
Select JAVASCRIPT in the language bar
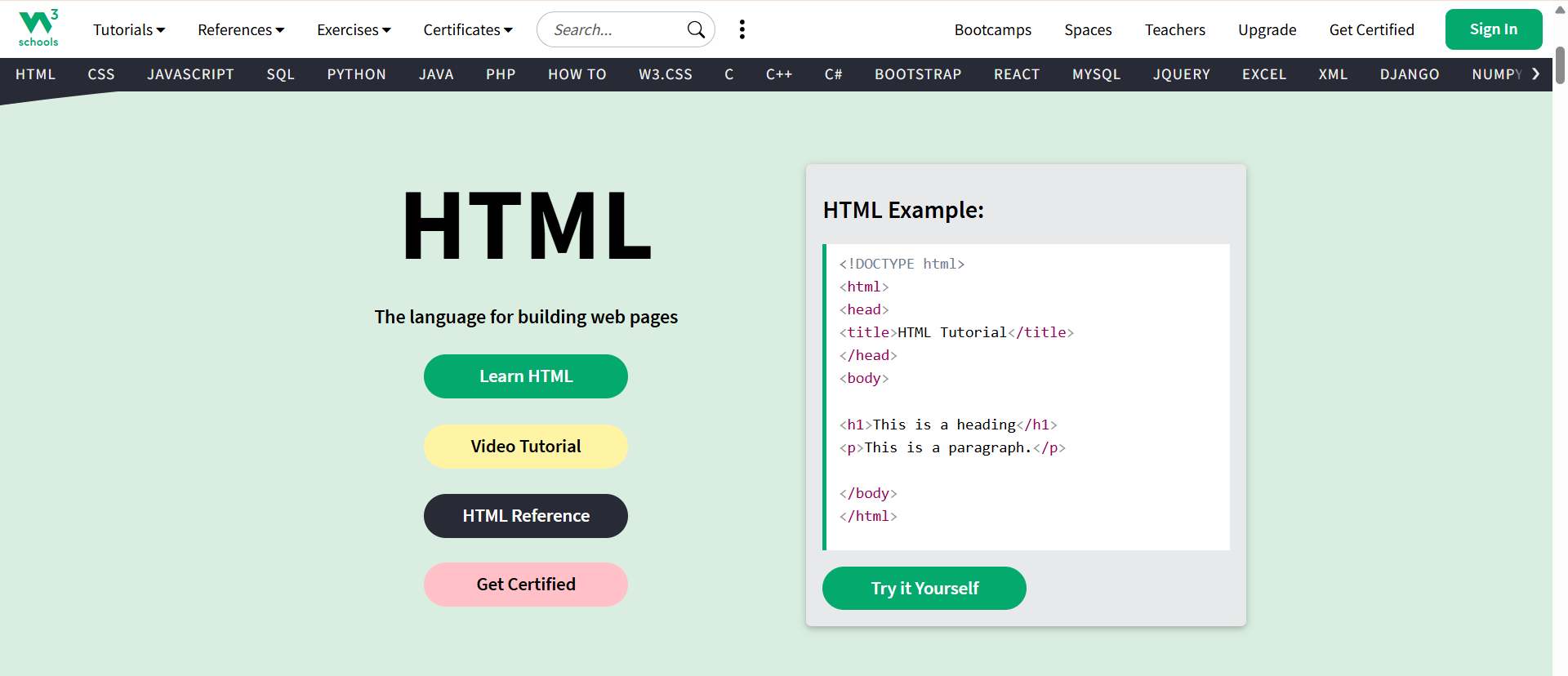click(190, 74)
